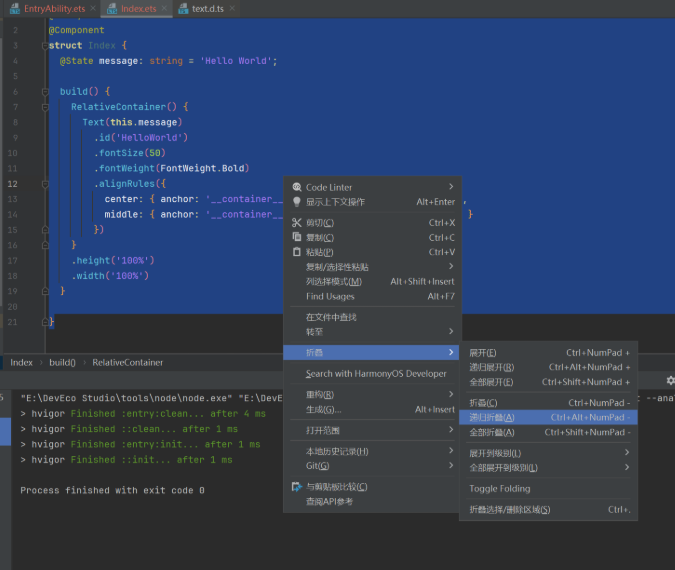Viewport: 675px width, 570px height.
Task: Click highlighted 折叠 menu item
Action: point(373,353)
